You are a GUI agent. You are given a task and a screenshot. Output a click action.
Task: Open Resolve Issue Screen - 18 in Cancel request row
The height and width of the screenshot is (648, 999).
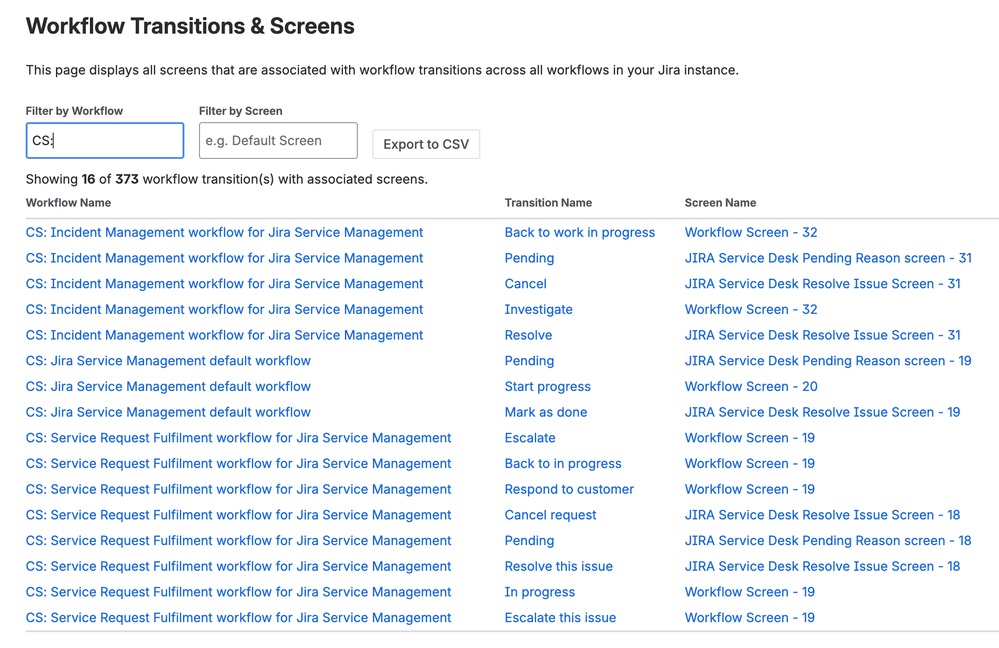[x=822, y=515]
